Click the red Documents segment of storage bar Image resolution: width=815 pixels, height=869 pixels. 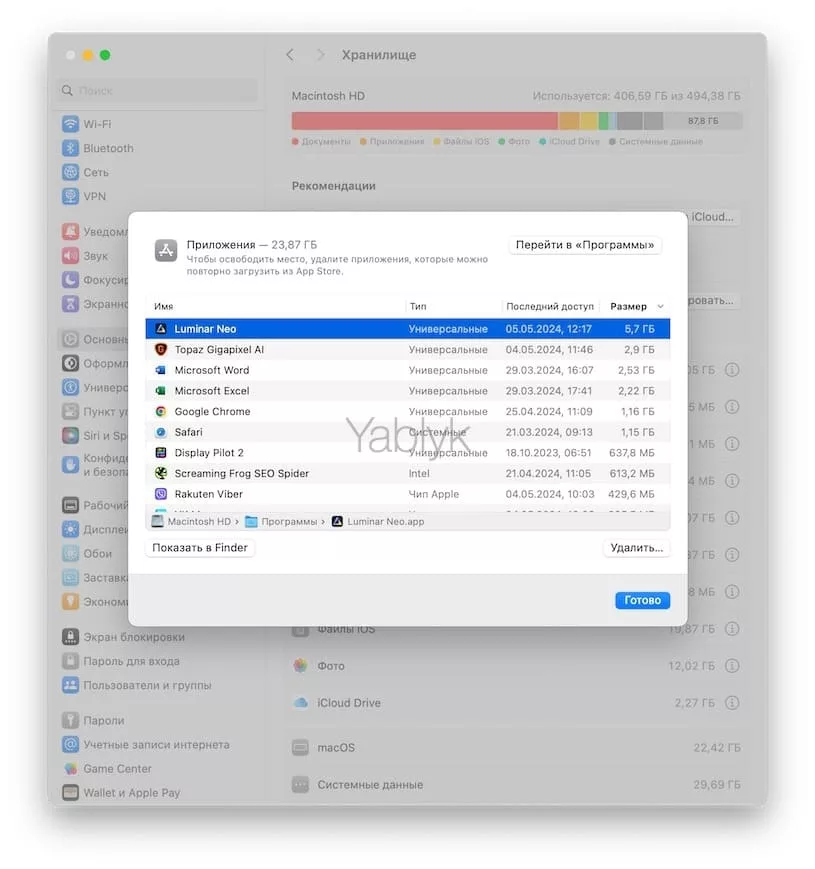point(424,121)
